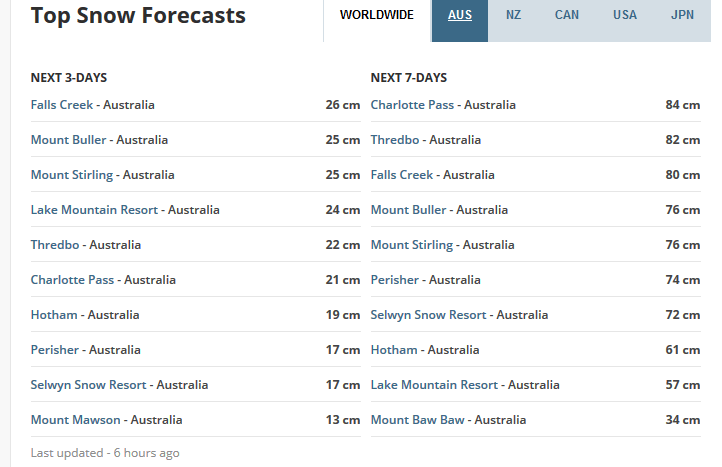Open Charlotte Pass in Next 7-Days list

pos(414,105)
